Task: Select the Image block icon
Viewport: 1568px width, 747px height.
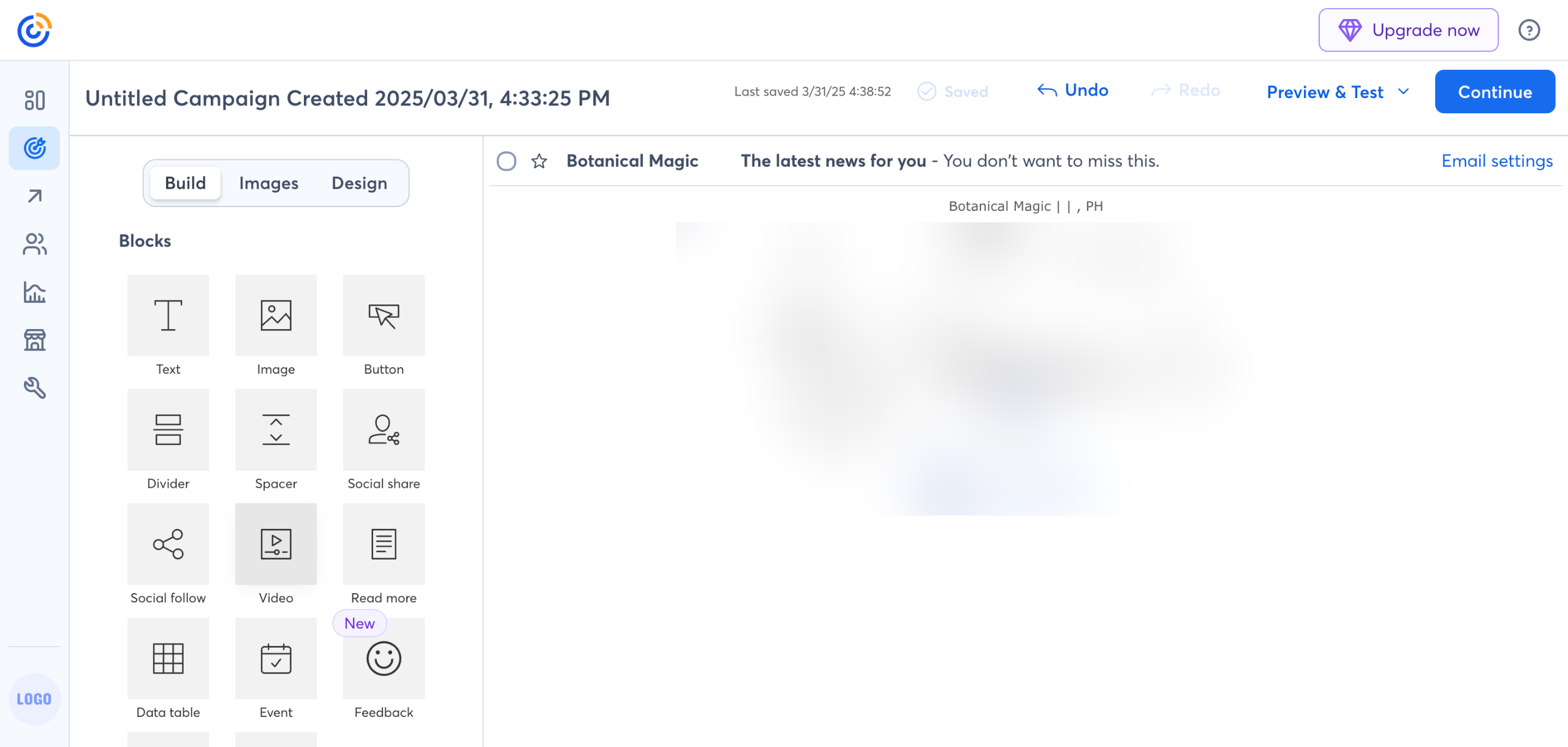Action: [276, 315]
